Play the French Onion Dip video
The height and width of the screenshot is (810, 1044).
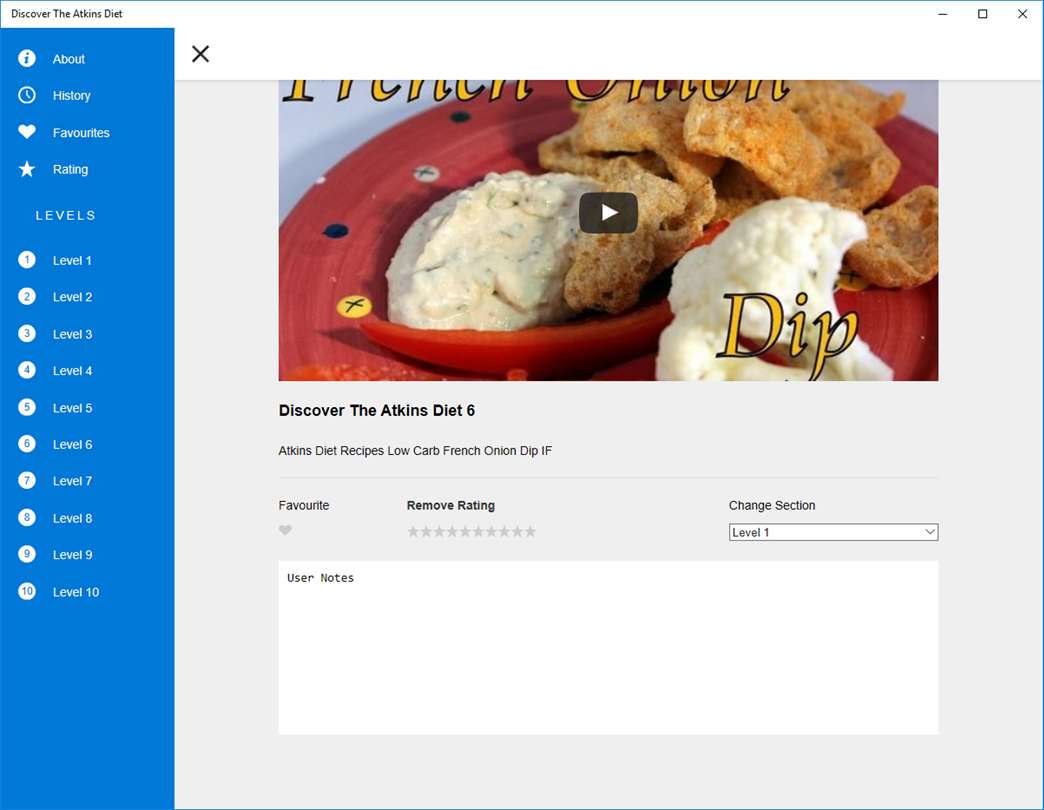(x=608, y=212)
